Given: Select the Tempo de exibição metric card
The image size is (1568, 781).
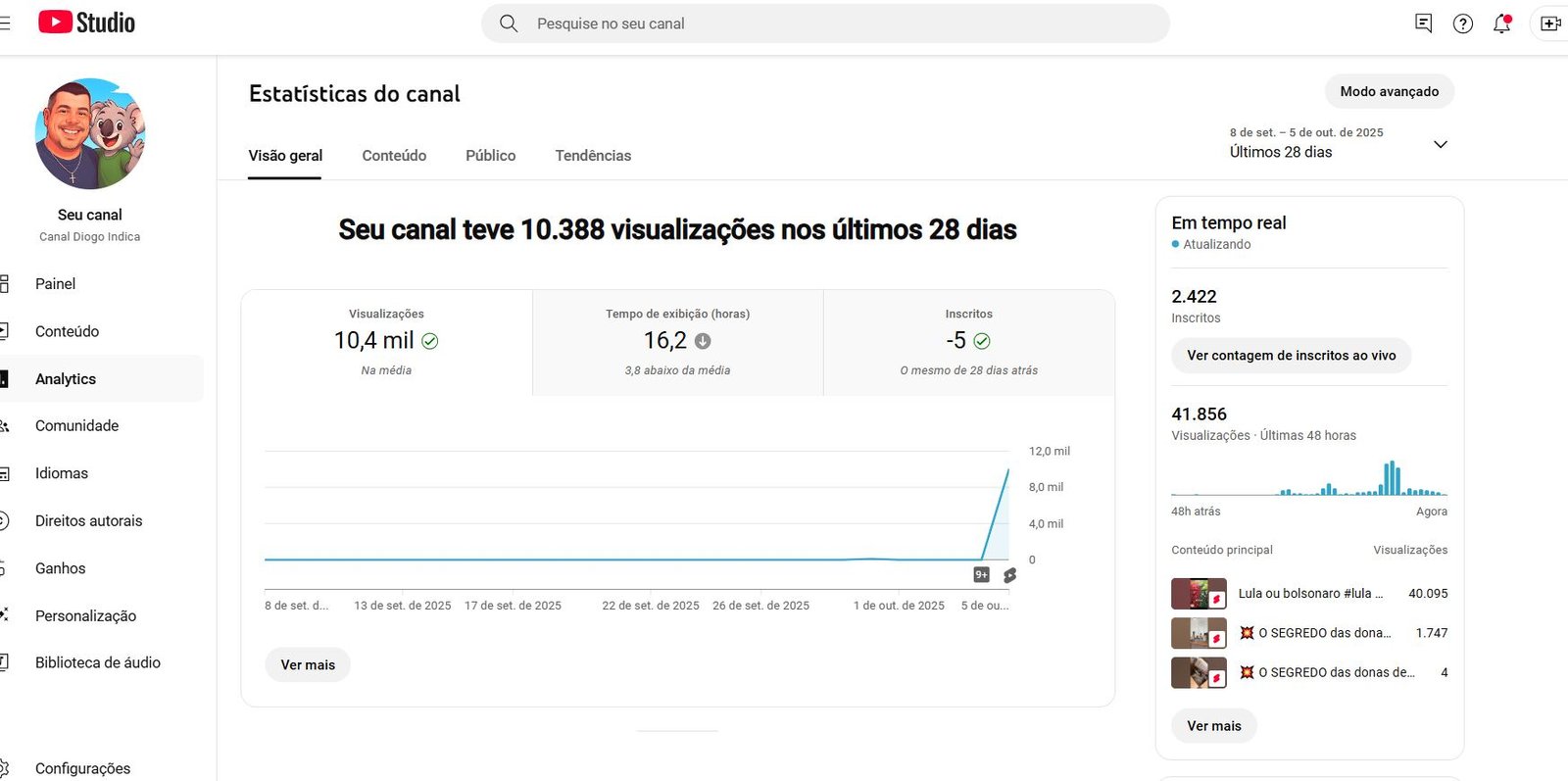Looking at the screenshot, I should click(677, 341).
